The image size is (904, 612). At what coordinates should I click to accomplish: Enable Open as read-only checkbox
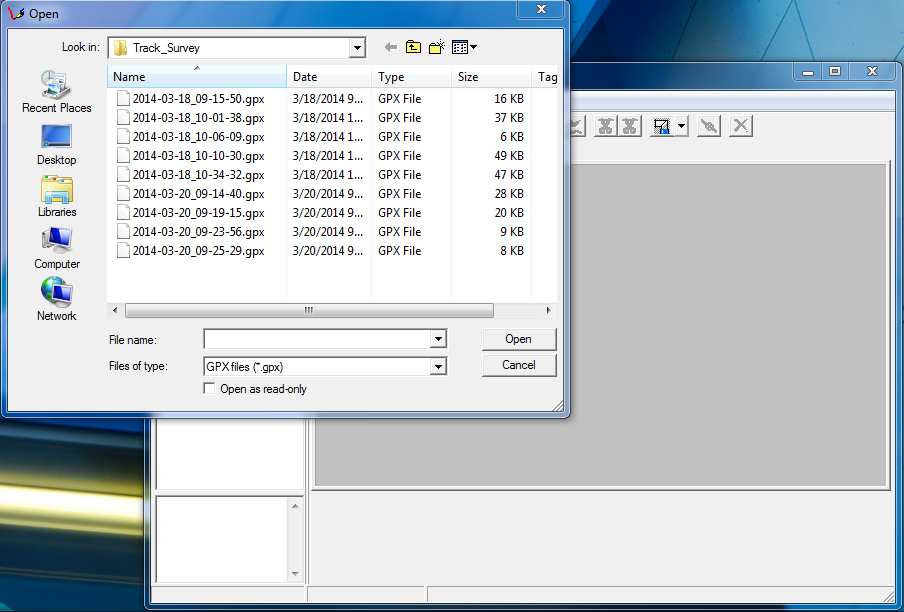pos(210,389)
